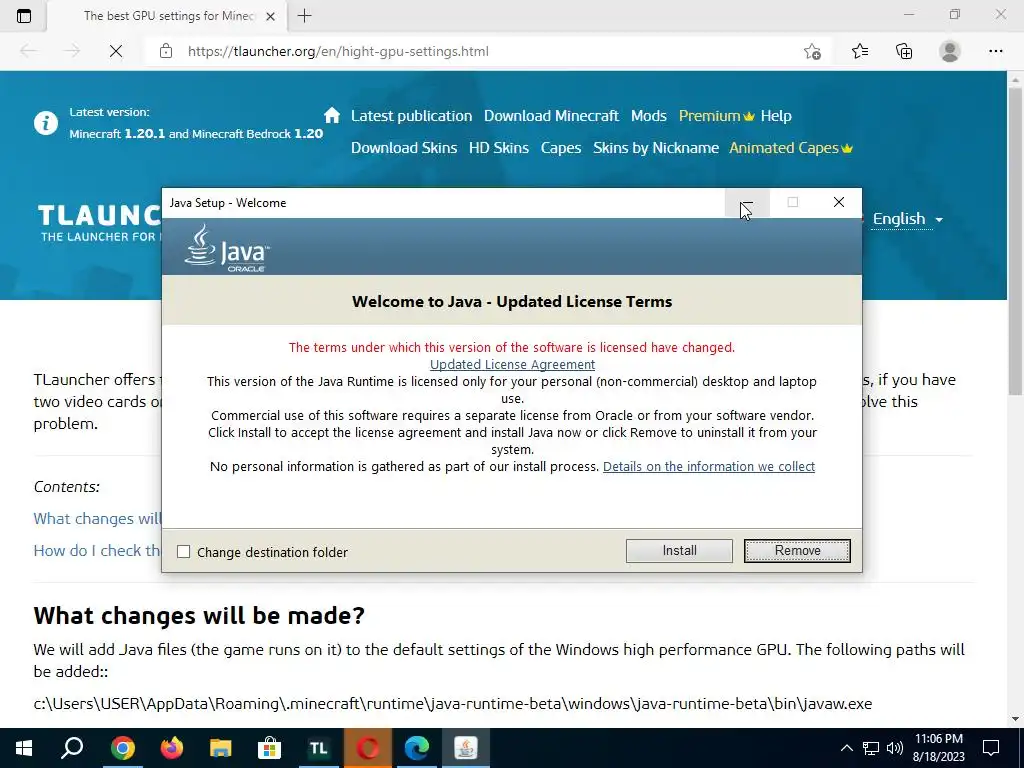Open the Windows Start menu
Screen dimensions: 1024x768
pos(24,748)
